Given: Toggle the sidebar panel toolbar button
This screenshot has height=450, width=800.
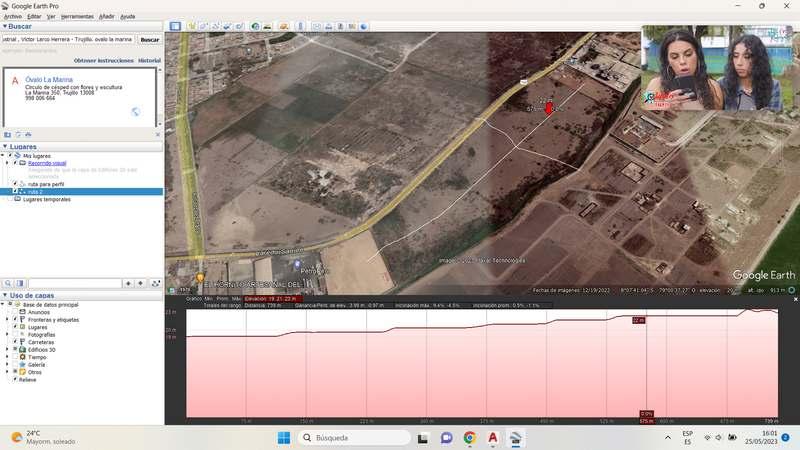Looking at the screenshot, I should pyautogui.click(x=175, y=26).
